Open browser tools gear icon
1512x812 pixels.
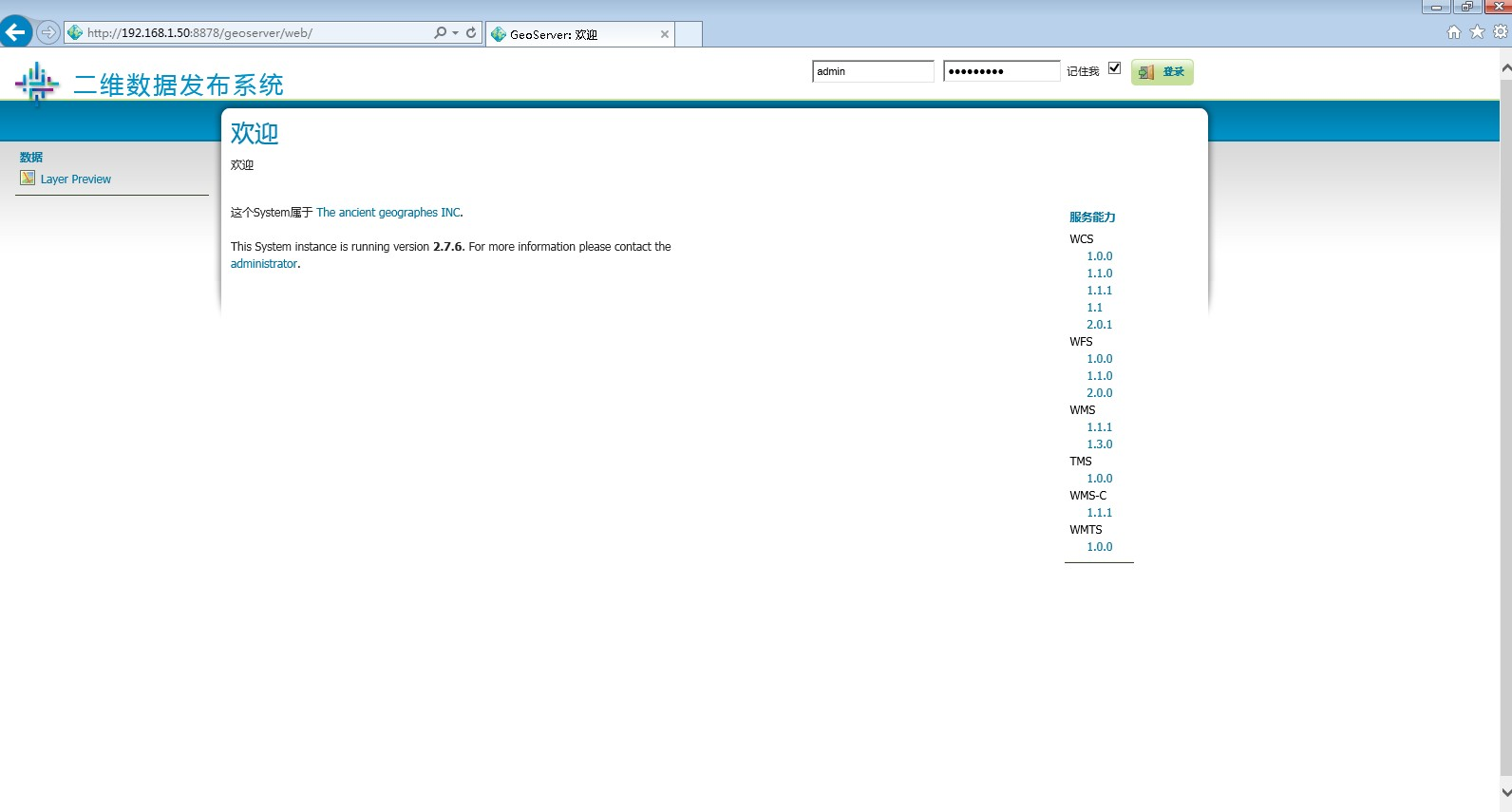(x=1501, y=32)
